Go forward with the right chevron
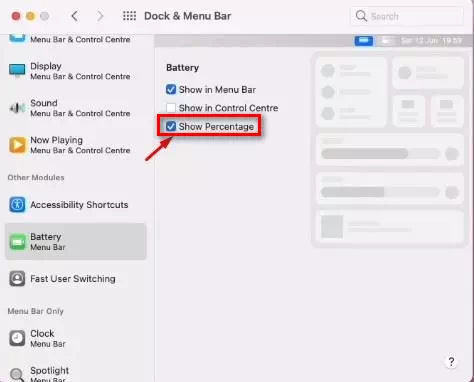The width and height of the screenshot is (474, 382). [x=100, y=16]
